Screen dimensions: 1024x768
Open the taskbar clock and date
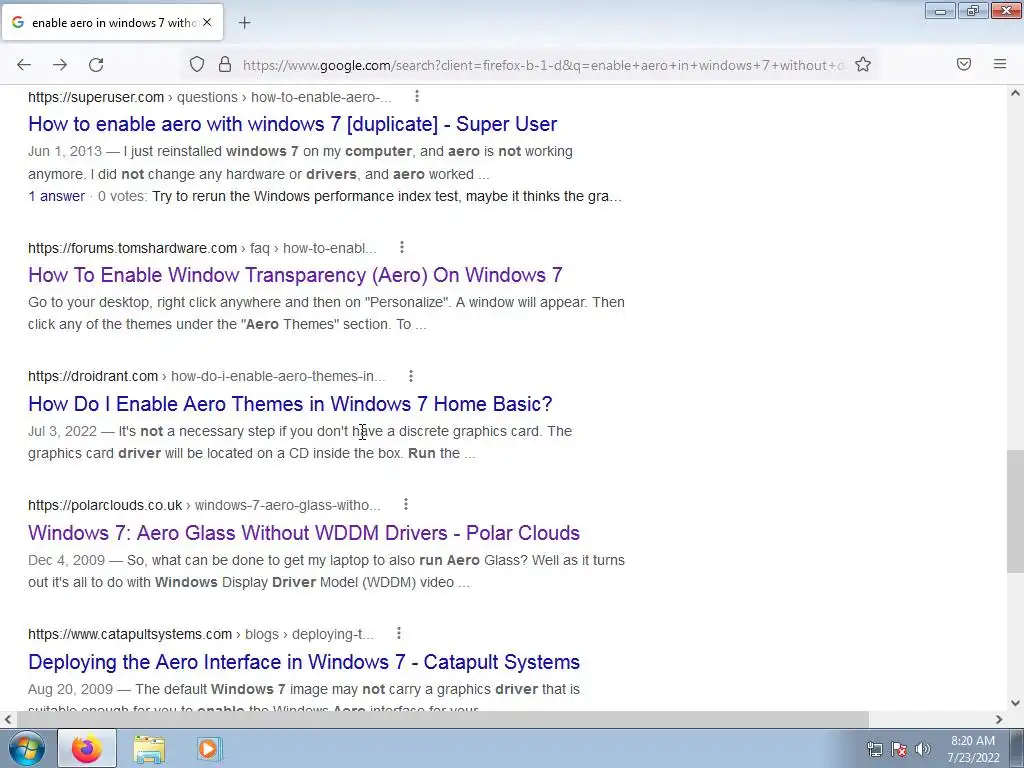(x=973, y=749)
